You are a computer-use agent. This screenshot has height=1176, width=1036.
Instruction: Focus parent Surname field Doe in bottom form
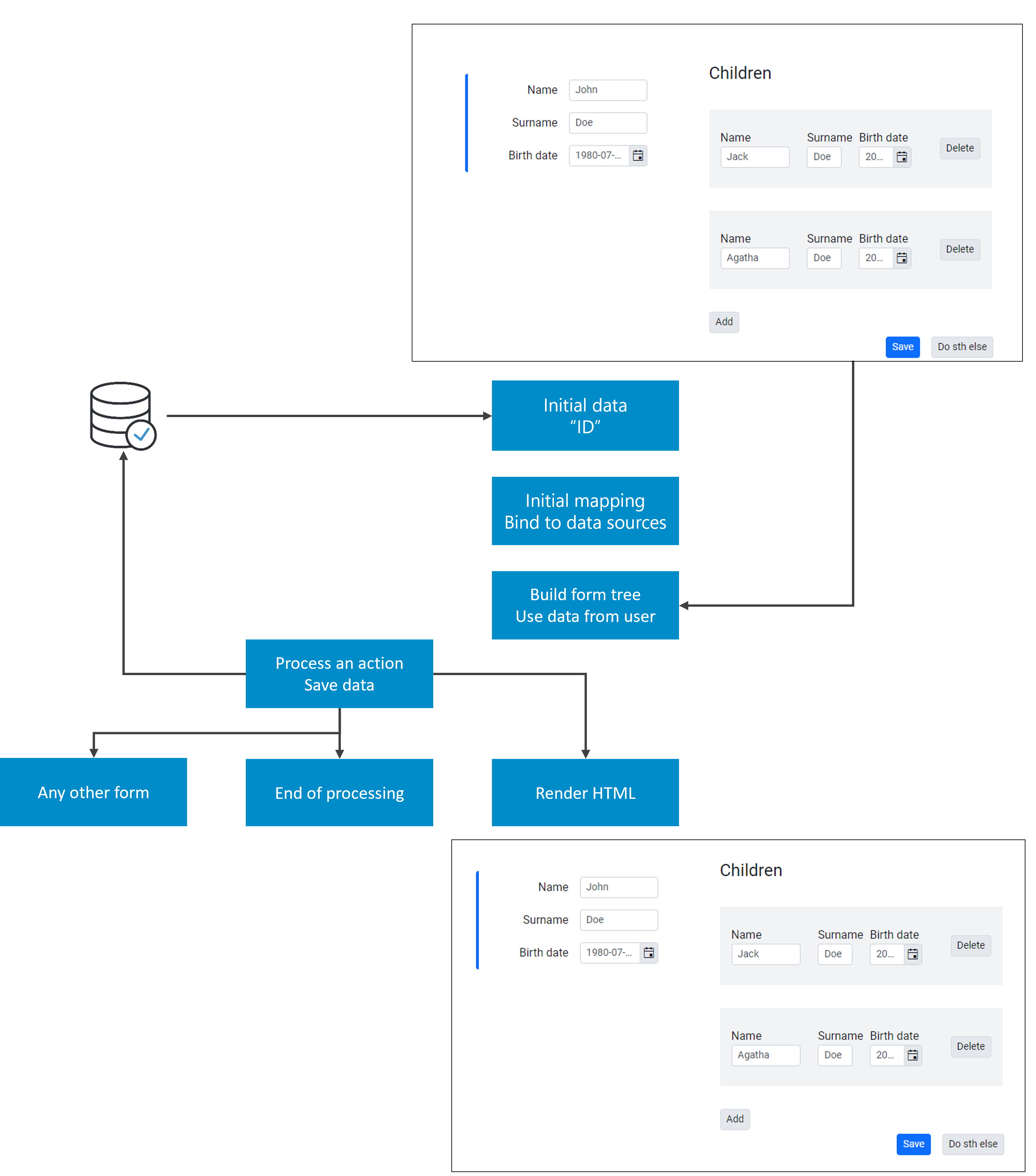tap(619, 920)
